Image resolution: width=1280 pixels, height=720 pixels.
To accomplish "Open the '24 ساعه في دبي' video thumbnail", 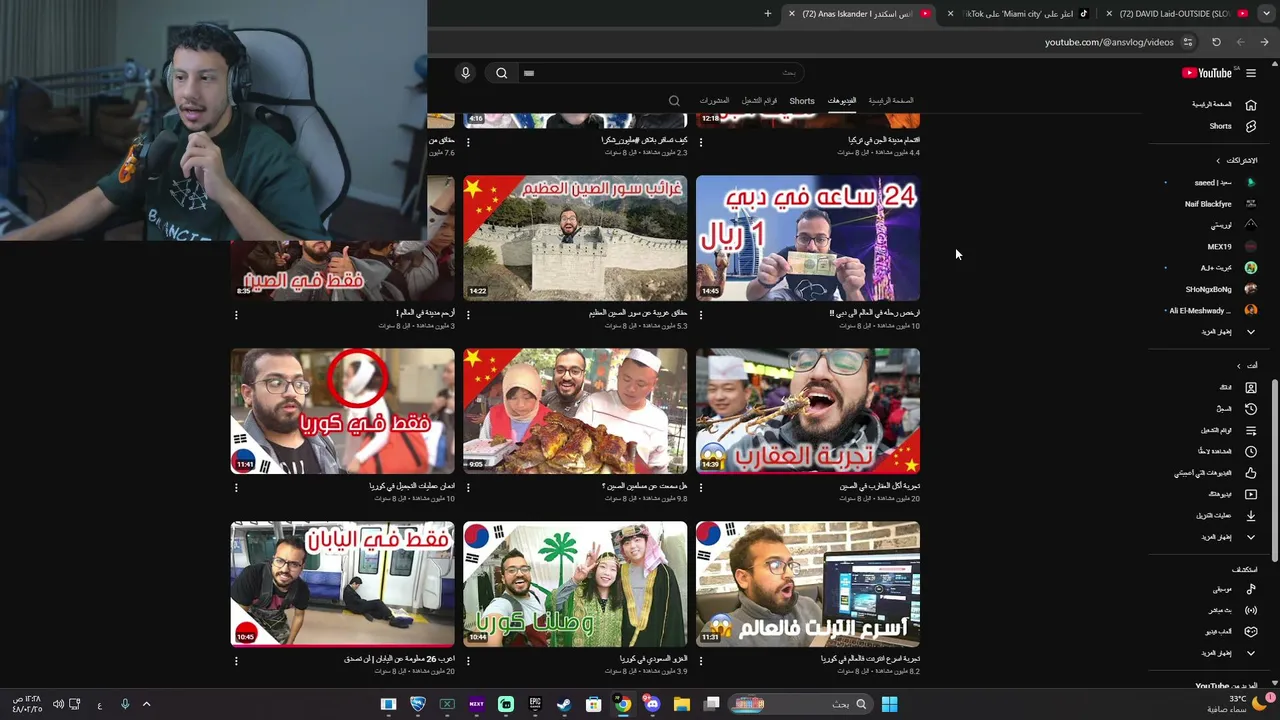I will (x=808, y=238).
